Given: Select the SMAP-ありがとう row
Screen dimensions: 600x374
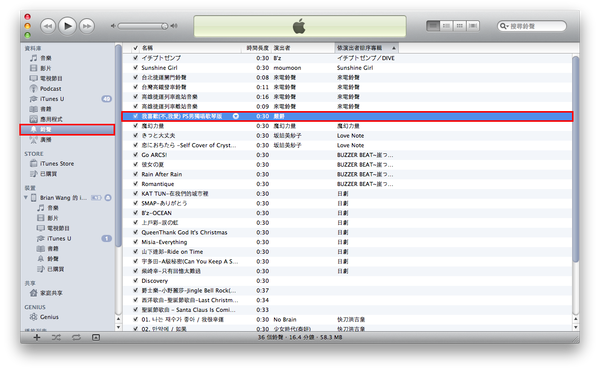Looking at the screenshot, I should (x=347, y=203).
